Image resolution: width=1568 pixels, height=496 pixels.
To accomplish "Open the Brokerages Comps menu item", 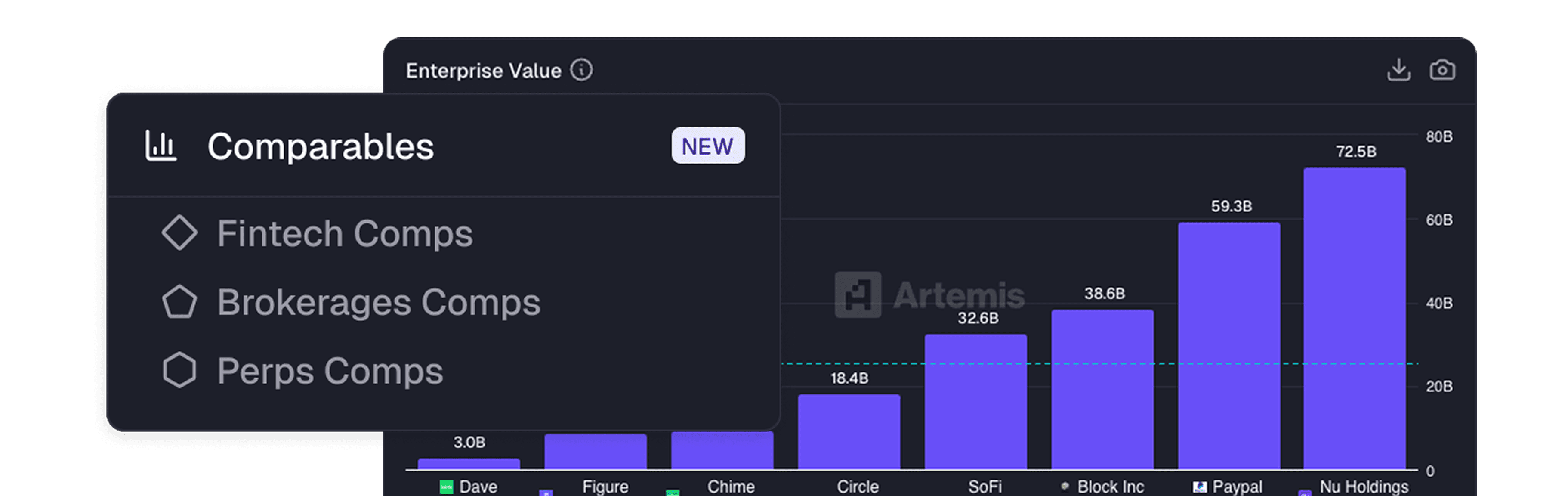I will [x=379, y=303].
